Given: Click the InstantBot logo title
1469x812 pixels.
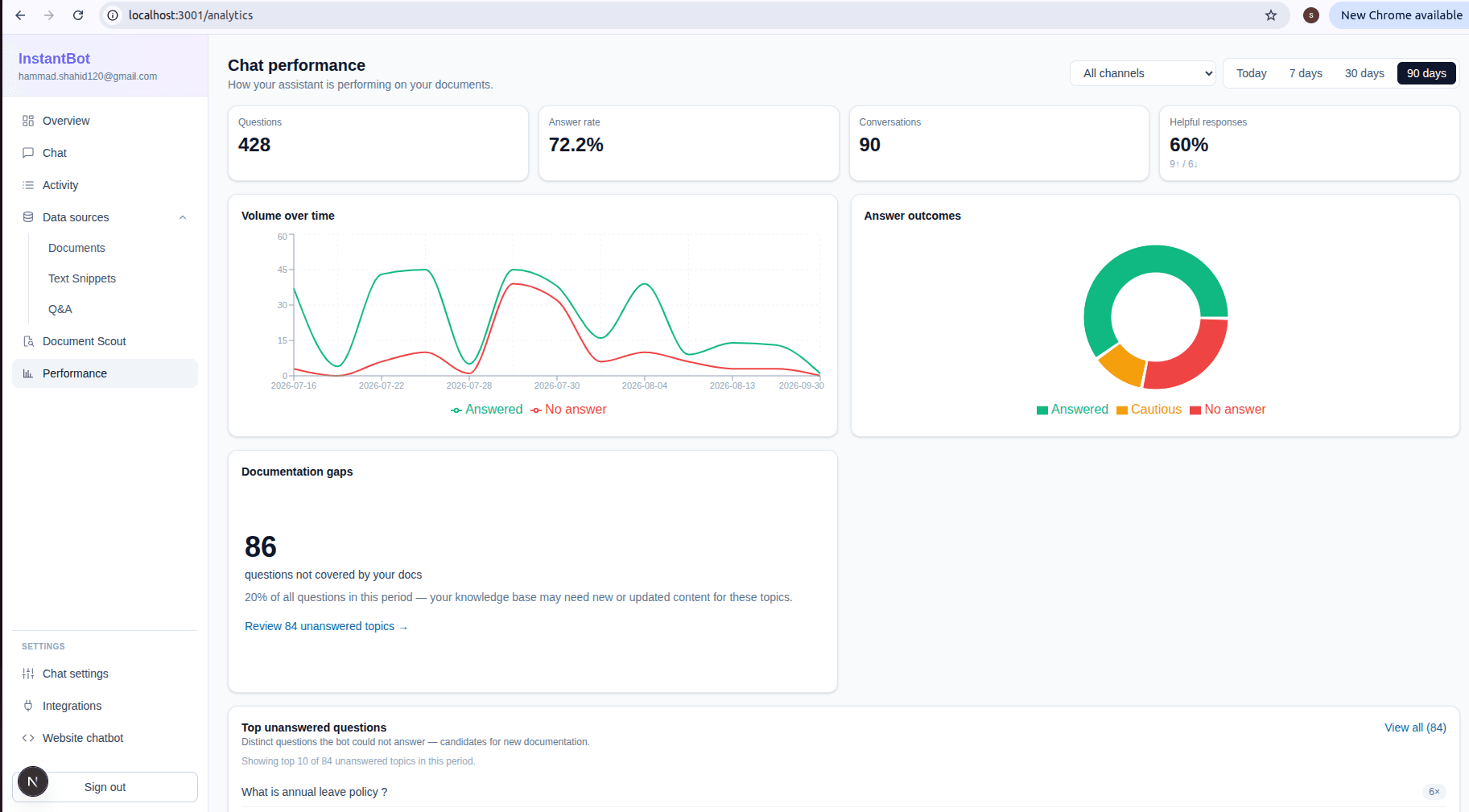Looking at the screenshot, I should click(x=54, y=59).
